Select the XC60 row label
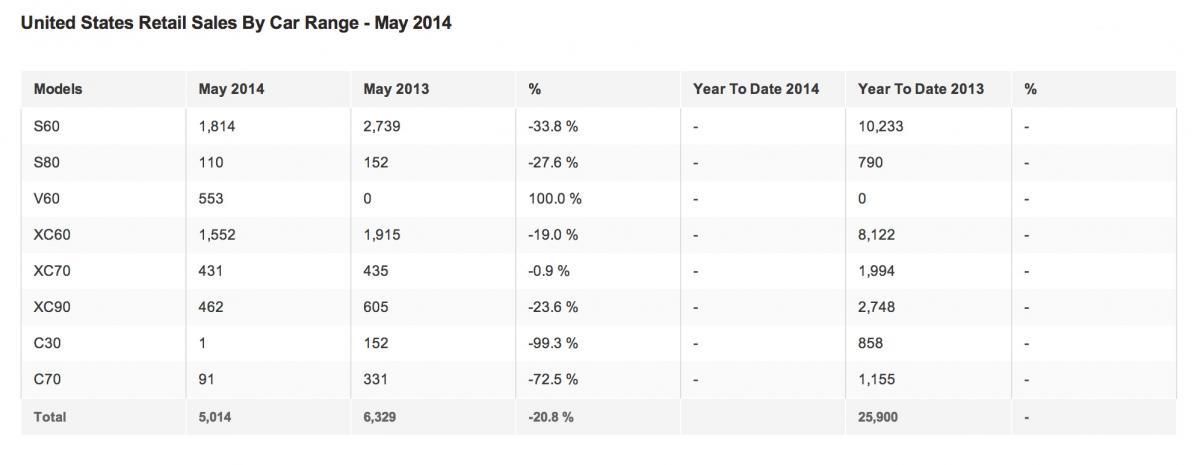Screen dimensions: 1200x465 coord(51,235)
